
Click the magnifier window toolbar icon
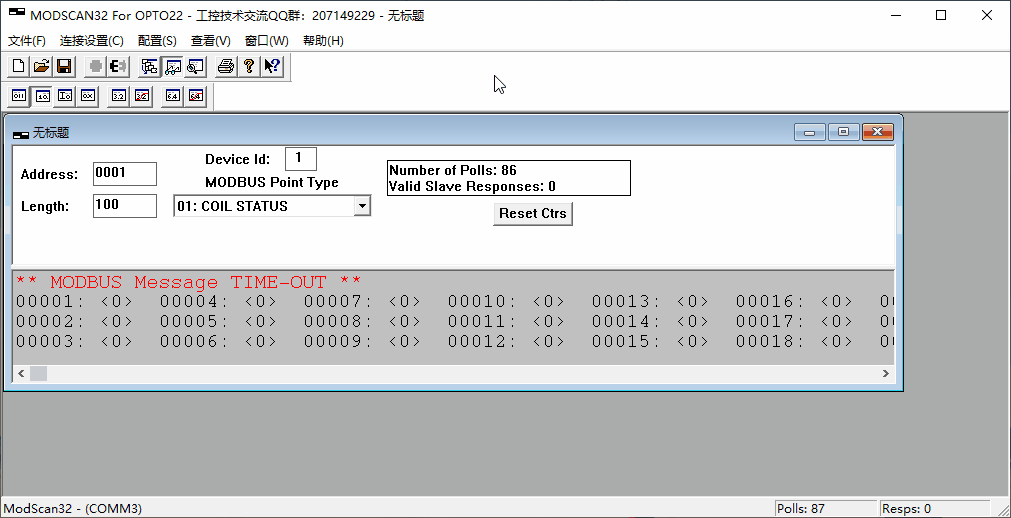tap(195, 67)
